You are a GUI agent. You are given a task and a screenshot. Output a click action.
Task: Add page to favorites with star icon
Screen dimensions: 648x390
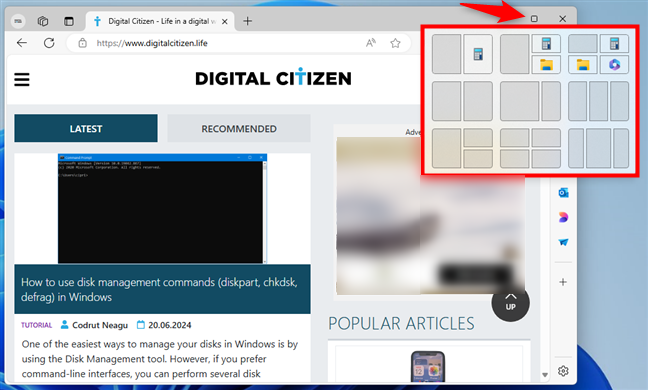(x=395, y=43)
